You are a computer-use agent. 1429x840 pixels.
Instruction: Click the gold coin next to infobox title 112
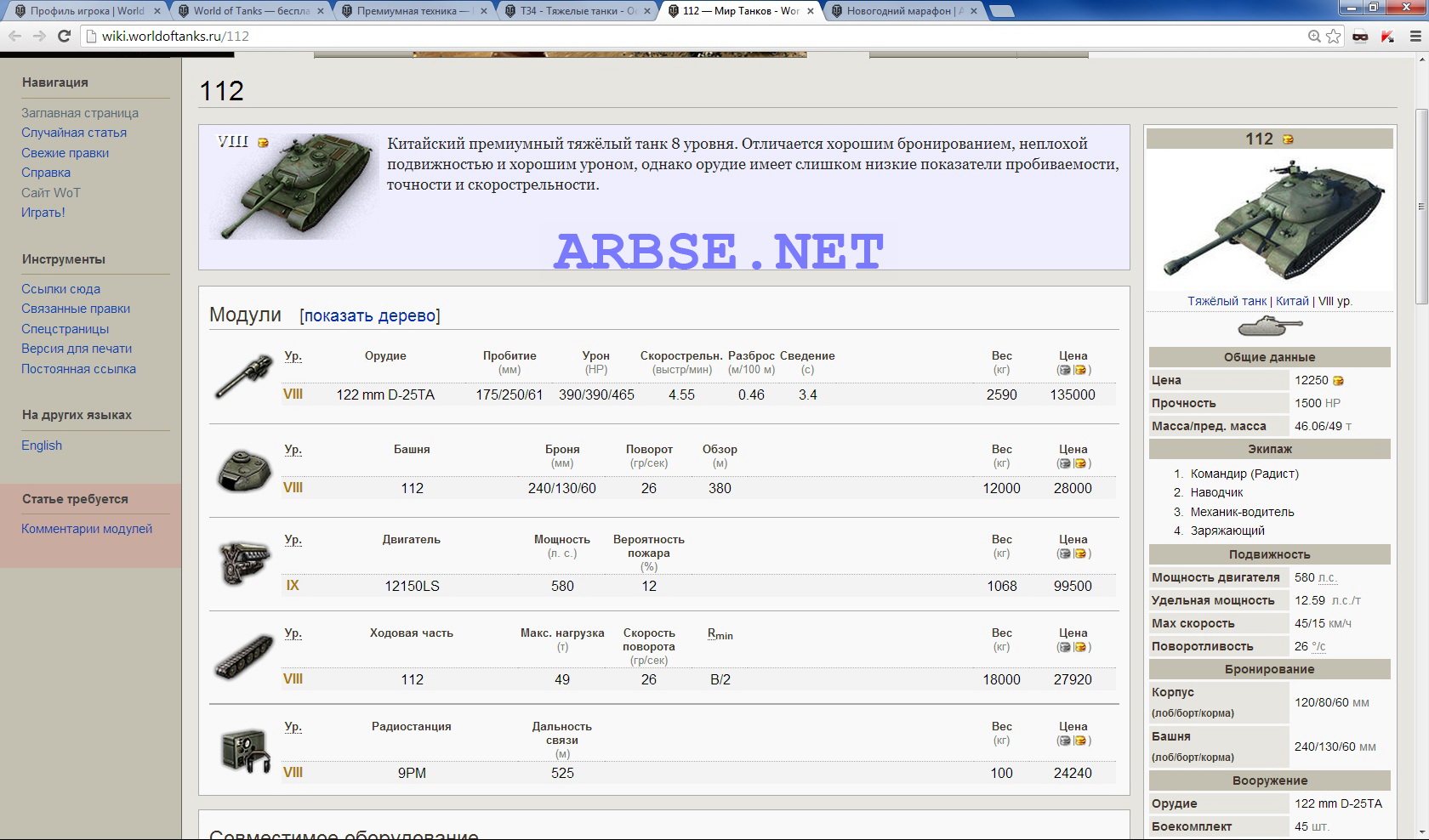[1288, 139]
